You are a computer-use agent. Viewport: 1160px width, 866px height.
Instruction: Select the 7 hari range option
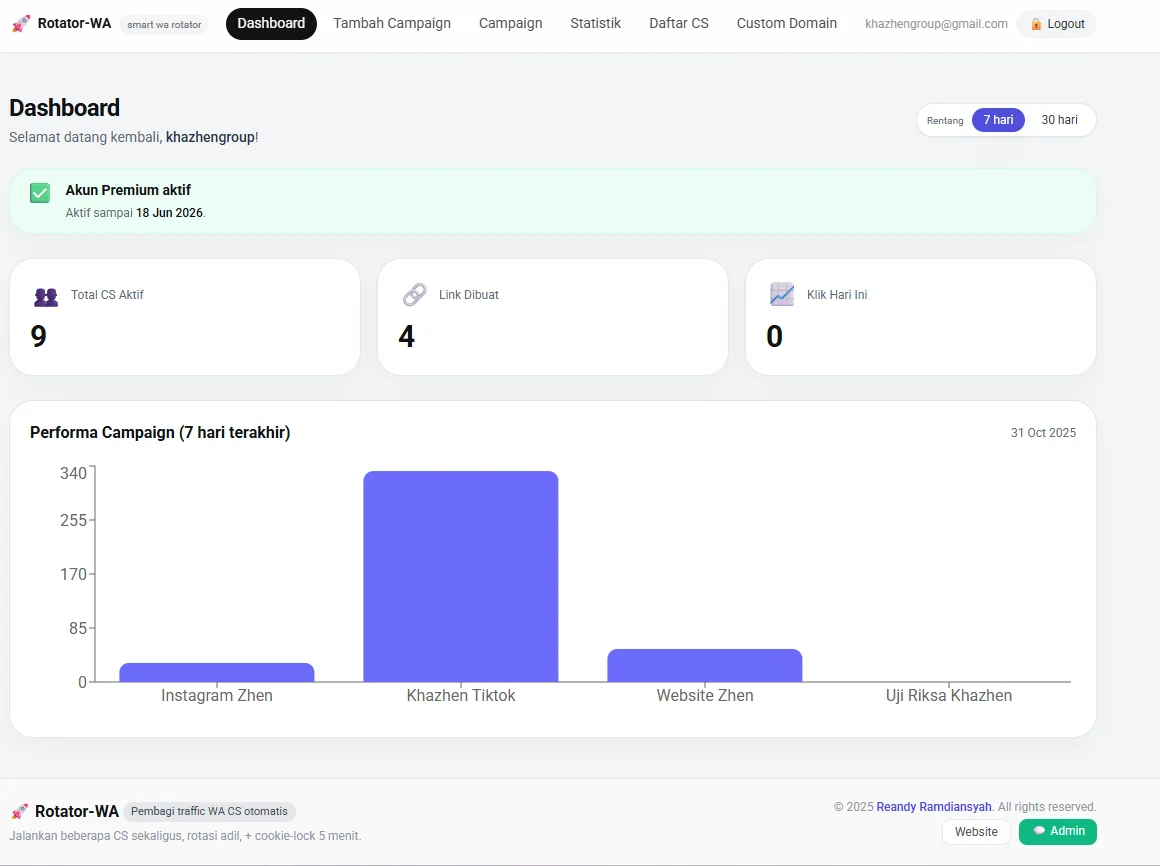(998, 119)
